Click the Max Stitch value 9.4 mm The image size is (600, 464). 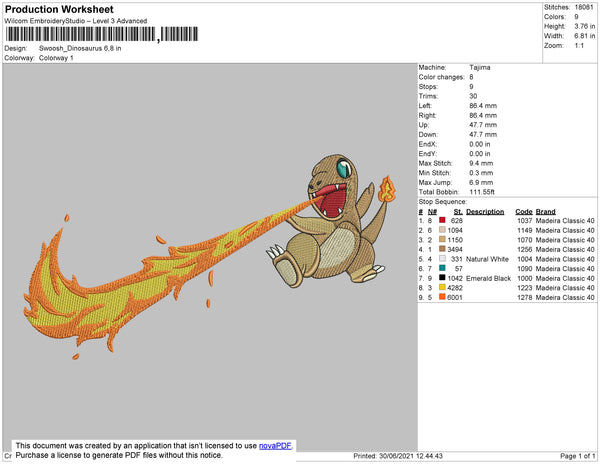pyautogui.click(x=481, y=163)
